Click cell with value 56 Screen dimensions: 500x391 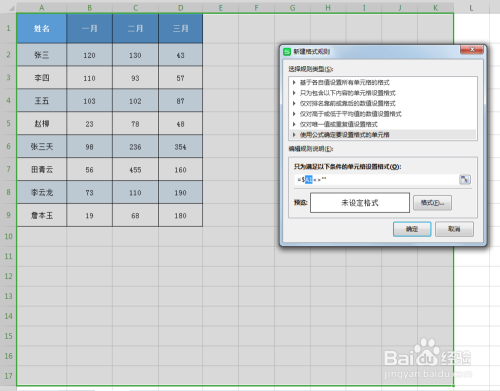click(x=90, y=170)
